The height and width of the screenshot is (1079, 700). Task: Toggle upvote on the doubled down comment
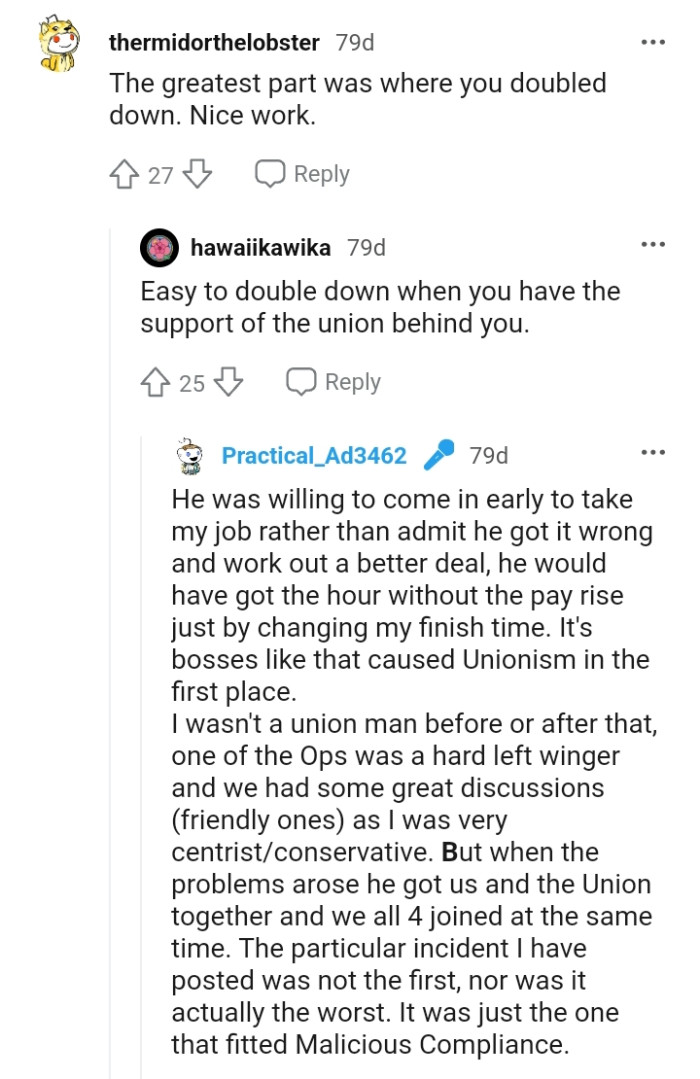click(x=125, y=173)
